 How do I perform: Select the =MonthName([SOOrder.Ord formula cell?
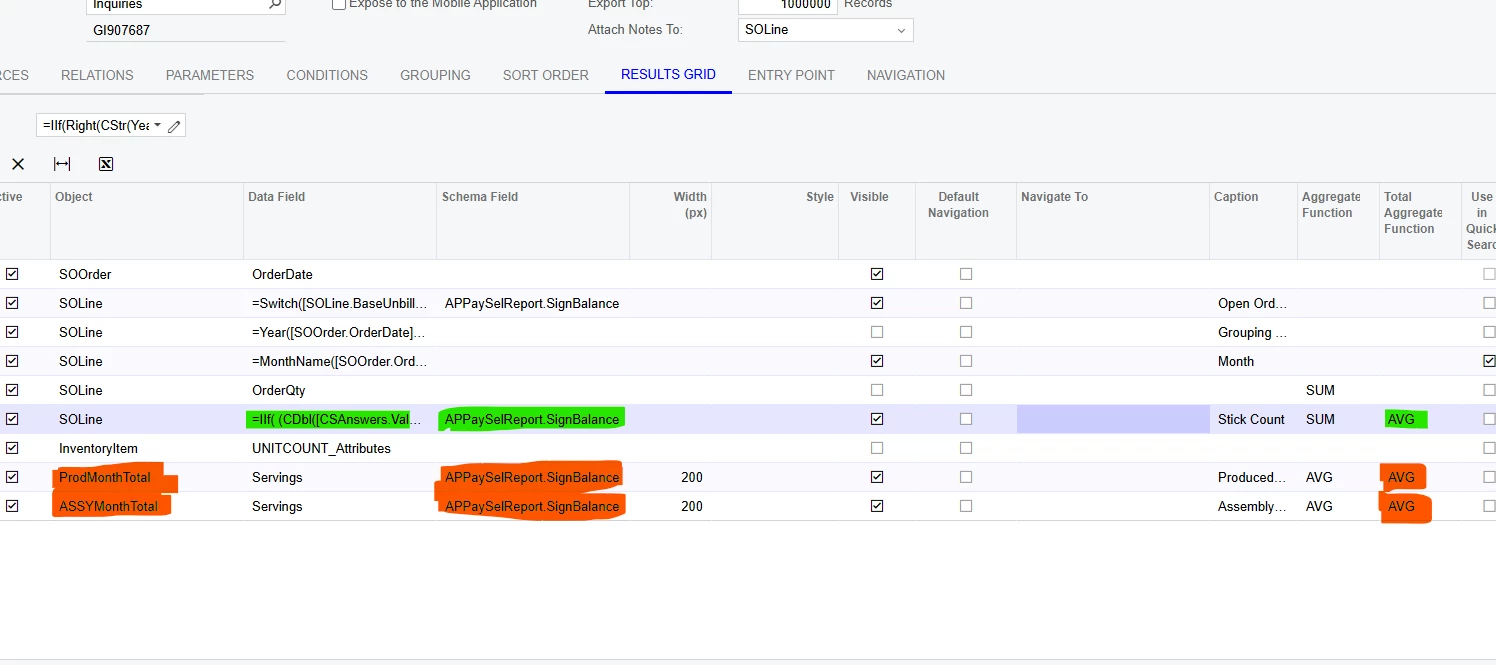point(340,361)
